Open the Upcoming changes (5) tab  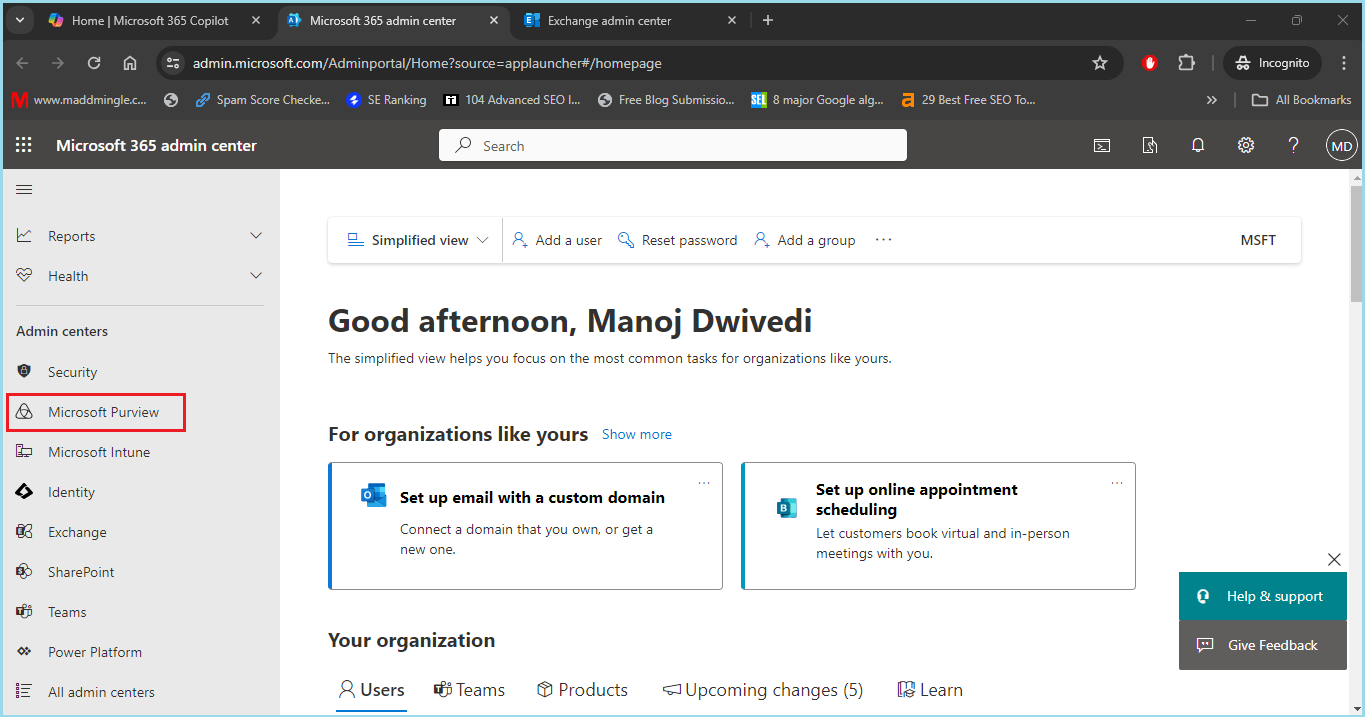tap(763, 690)
